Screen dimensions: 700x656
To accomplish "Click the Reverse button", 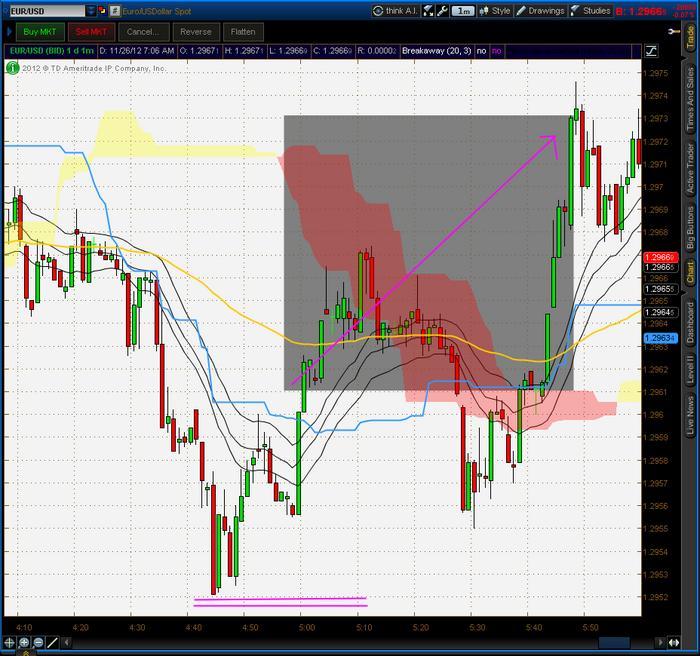I will [x=196, y=32].
